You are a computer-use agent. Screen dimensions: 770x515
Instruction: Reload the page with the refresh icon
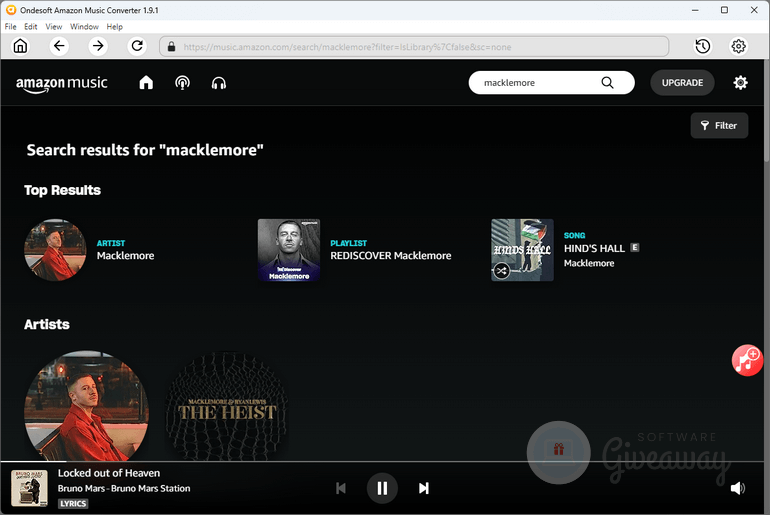coord(137,46)
